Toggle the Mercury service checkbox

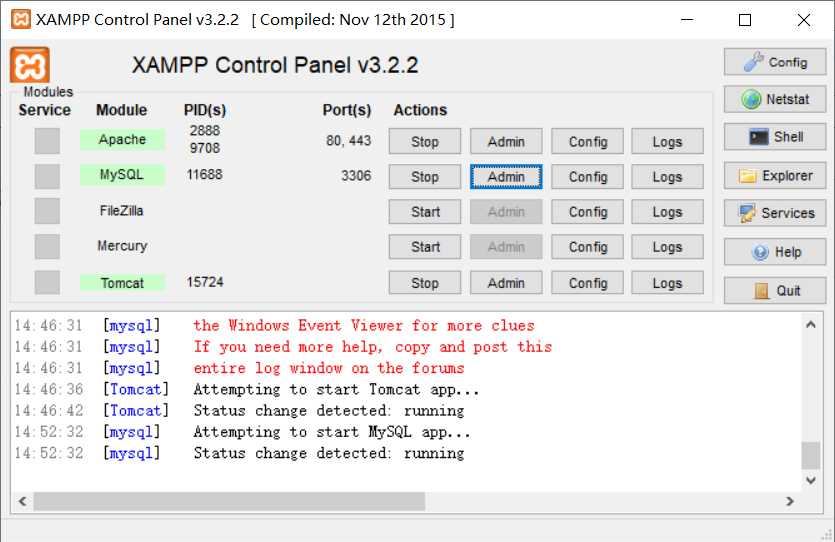[x=47, y=247]
